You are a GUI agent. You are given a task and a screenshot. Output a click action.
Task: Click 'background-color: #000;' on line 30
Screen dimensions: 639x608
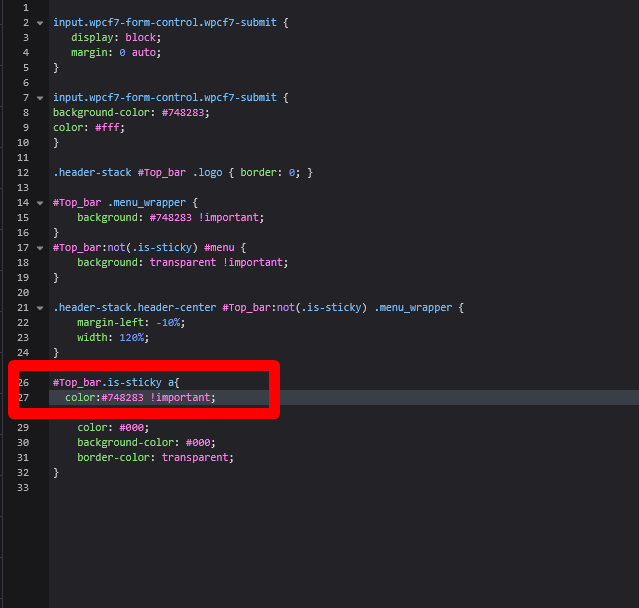[146, 442]
